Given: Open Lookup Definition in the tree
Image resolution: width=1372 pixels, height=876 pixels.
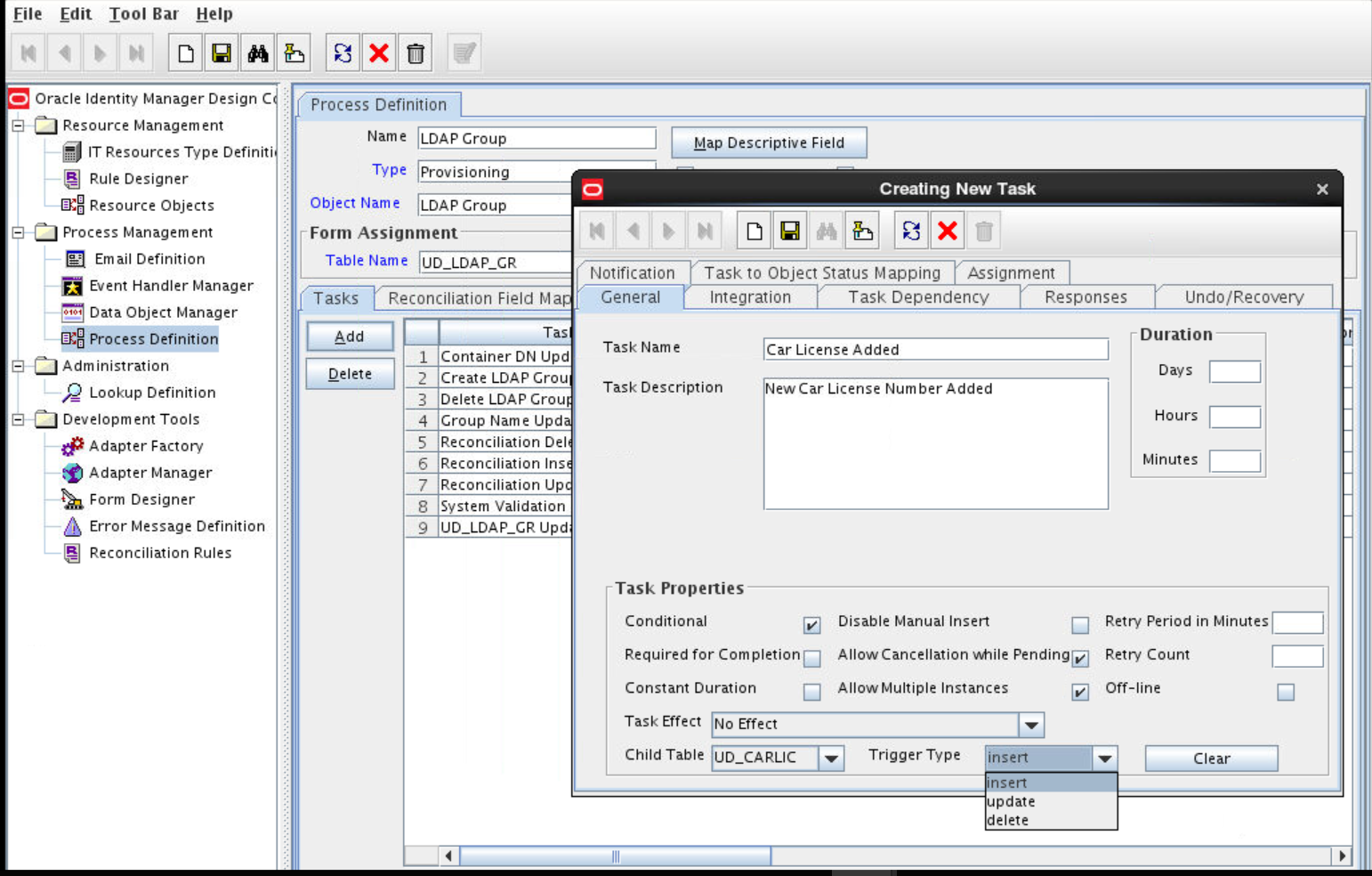Looking at the screenshot, I should pyautogui.click(x=152, y=393).
